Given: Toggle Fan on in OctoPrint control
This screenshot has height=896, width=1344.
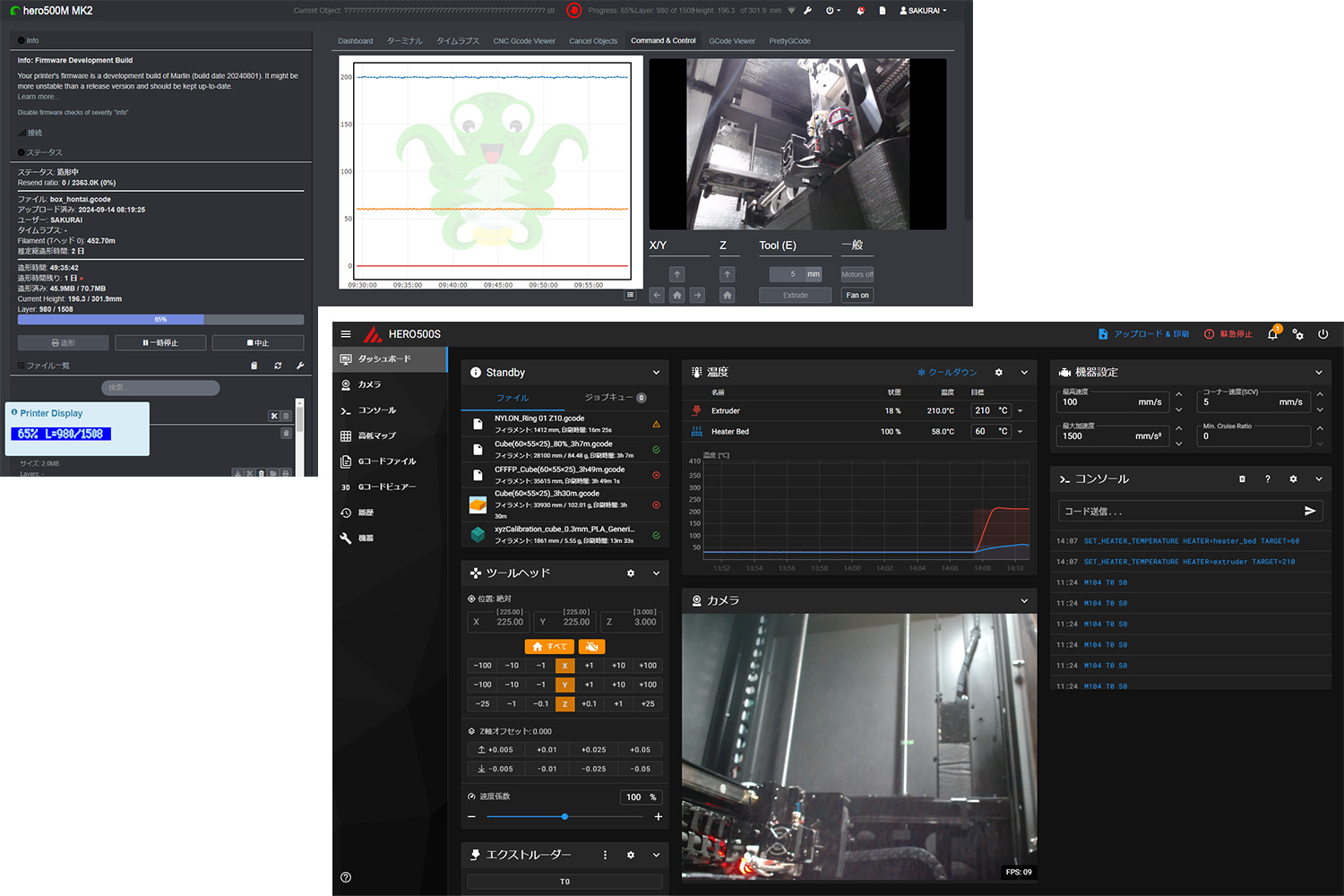Looking at the screenshot, I should pyautogui.click(x=857, y=295).
